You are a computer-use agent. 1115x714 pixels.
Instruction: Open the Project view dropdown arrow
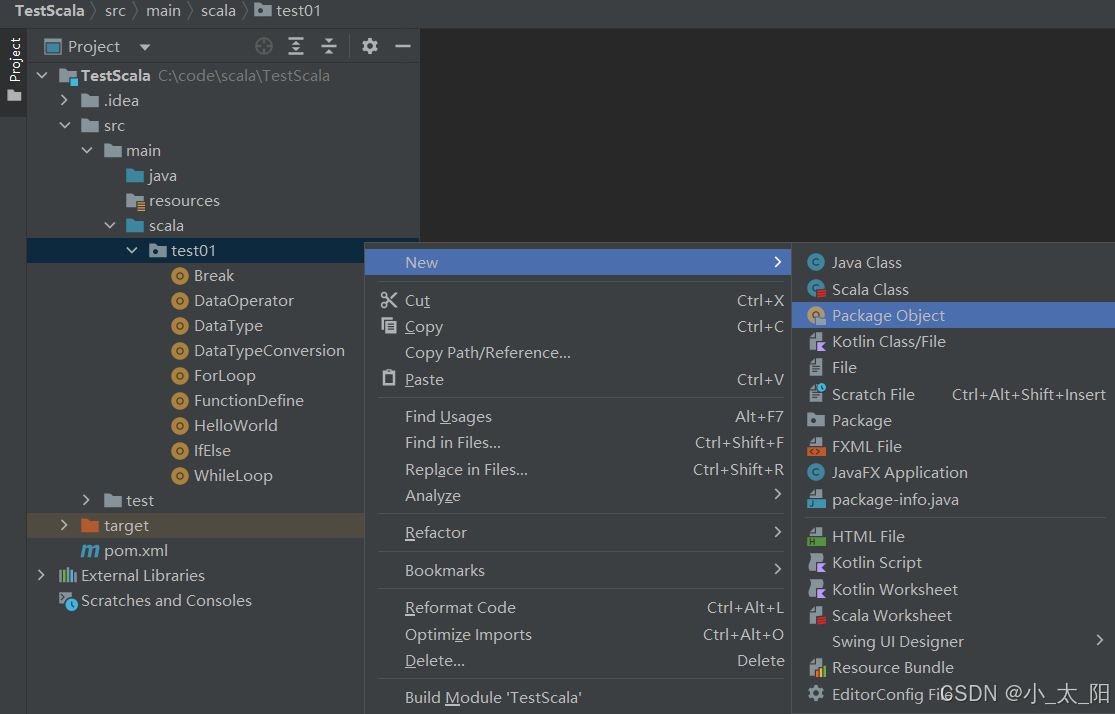tap(145, 47)
